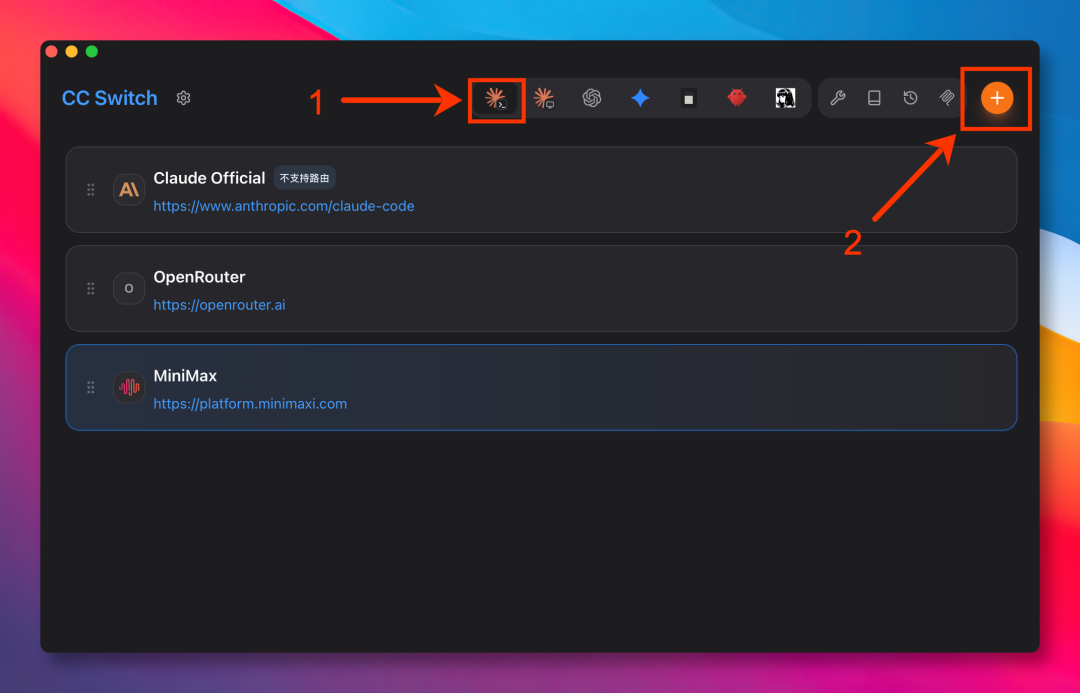1080x693 pixels.
Task: Click the green maximize window button
Action: point(92,52)
